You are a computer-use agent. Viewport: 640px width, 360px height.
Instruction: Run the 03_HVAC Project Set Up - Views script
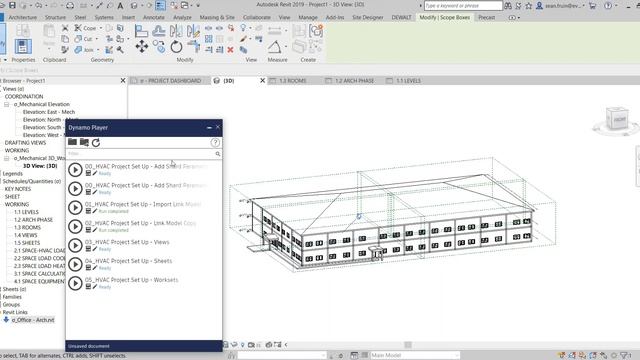click(x=75, y=245)
